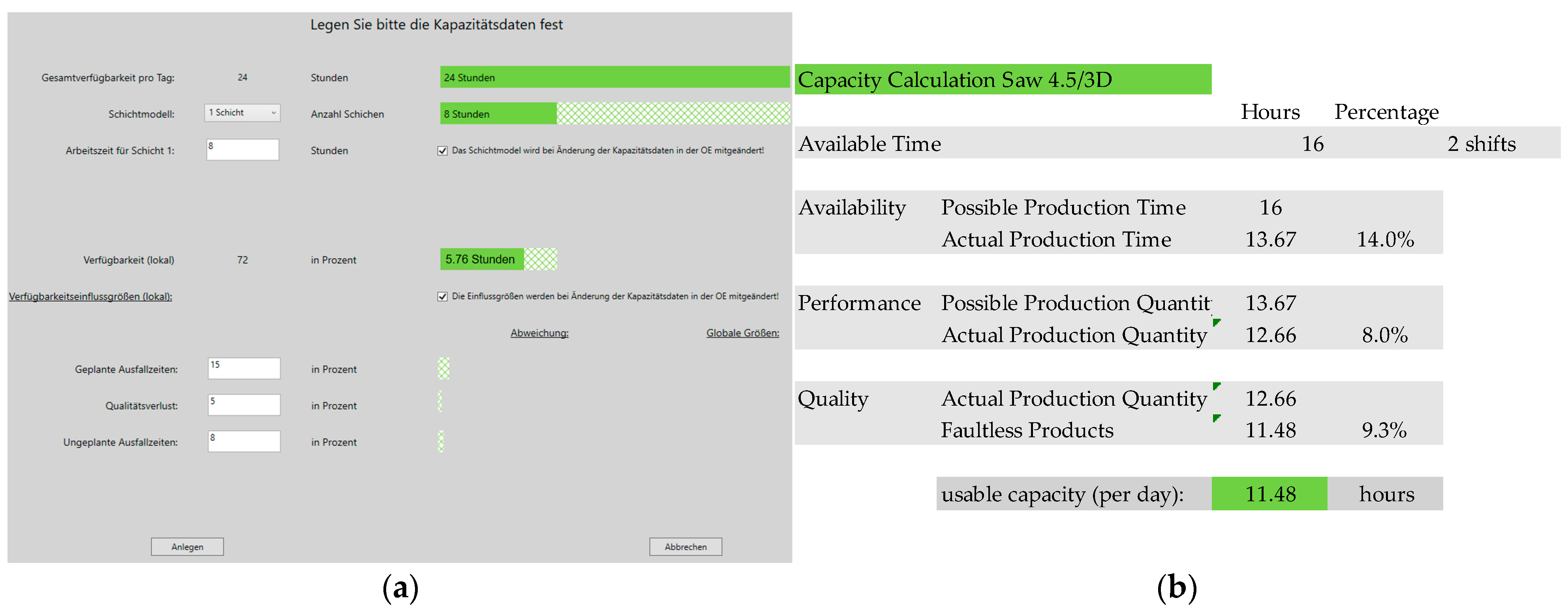
Task: Click the Arbeitszeit für Schicht 1 field
Action: point(242,150)
